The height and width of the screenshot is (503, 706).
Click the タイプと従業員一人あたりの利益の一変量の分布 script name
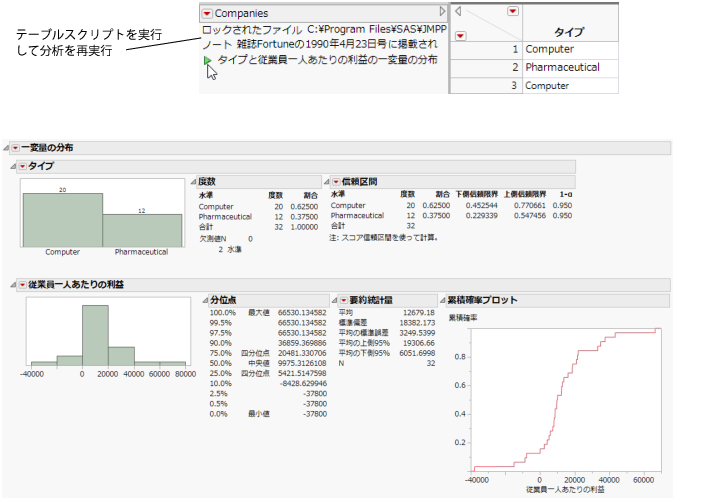327,60
